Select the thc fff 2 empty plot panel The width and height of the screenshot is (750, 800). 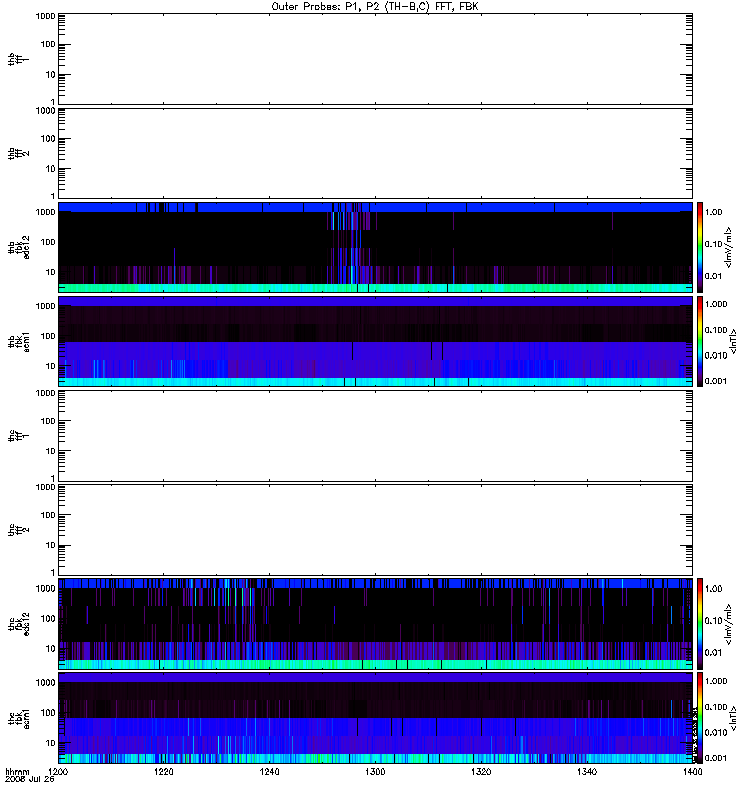(x=375, y=530)
